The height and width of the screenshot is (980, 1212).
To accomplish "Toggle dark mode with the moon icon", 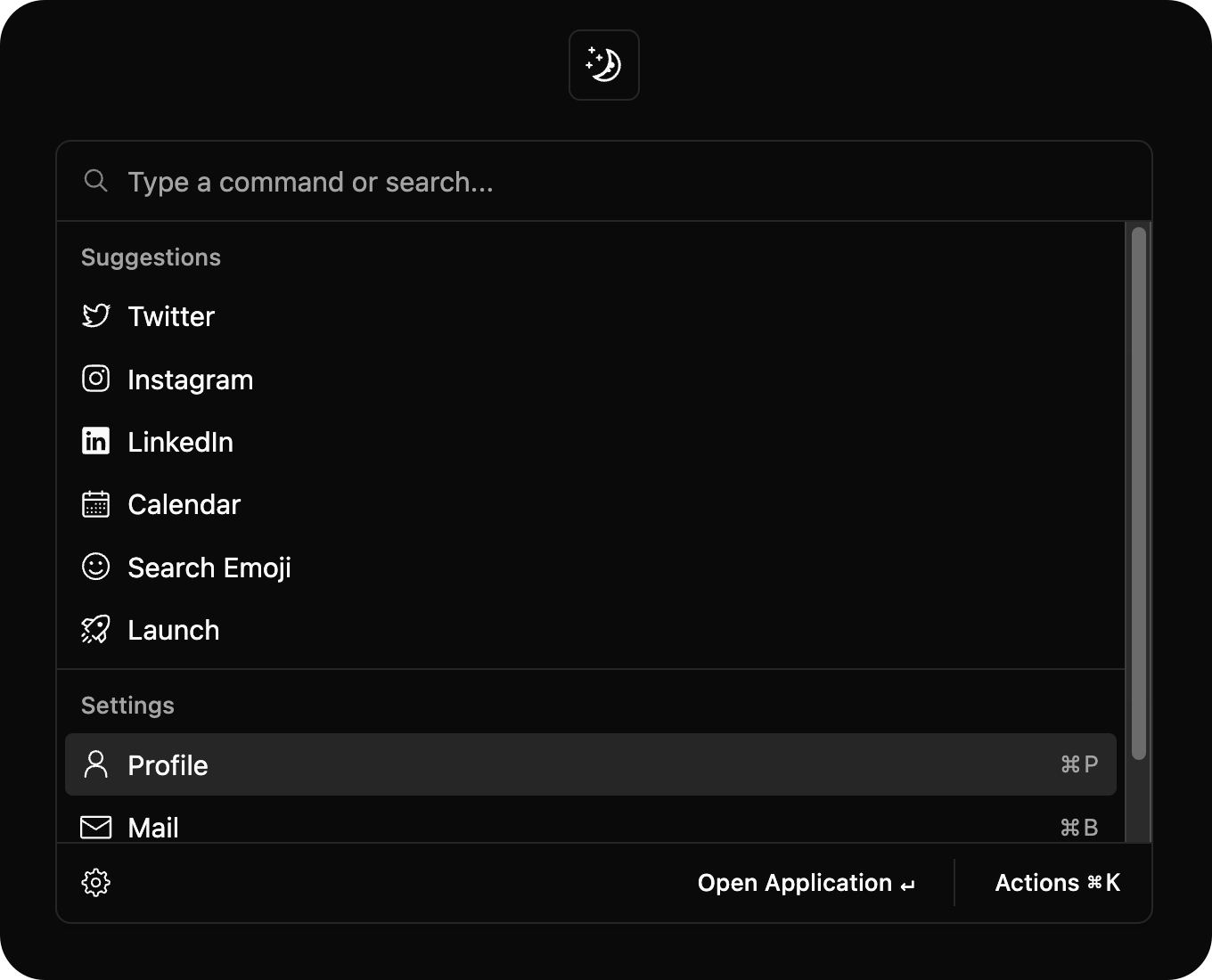I will click(604, 65).
